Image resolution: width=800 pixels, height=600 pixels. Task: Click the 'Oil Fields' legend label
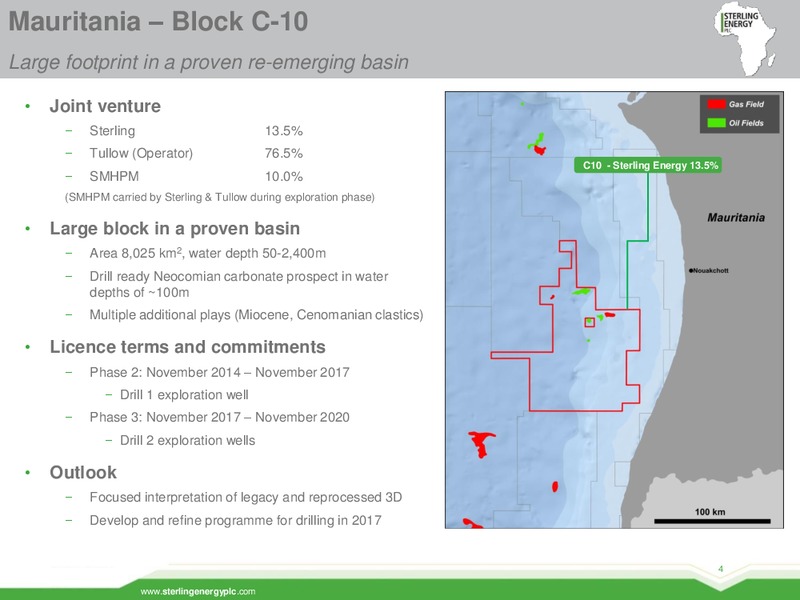(x=746, y=123)
